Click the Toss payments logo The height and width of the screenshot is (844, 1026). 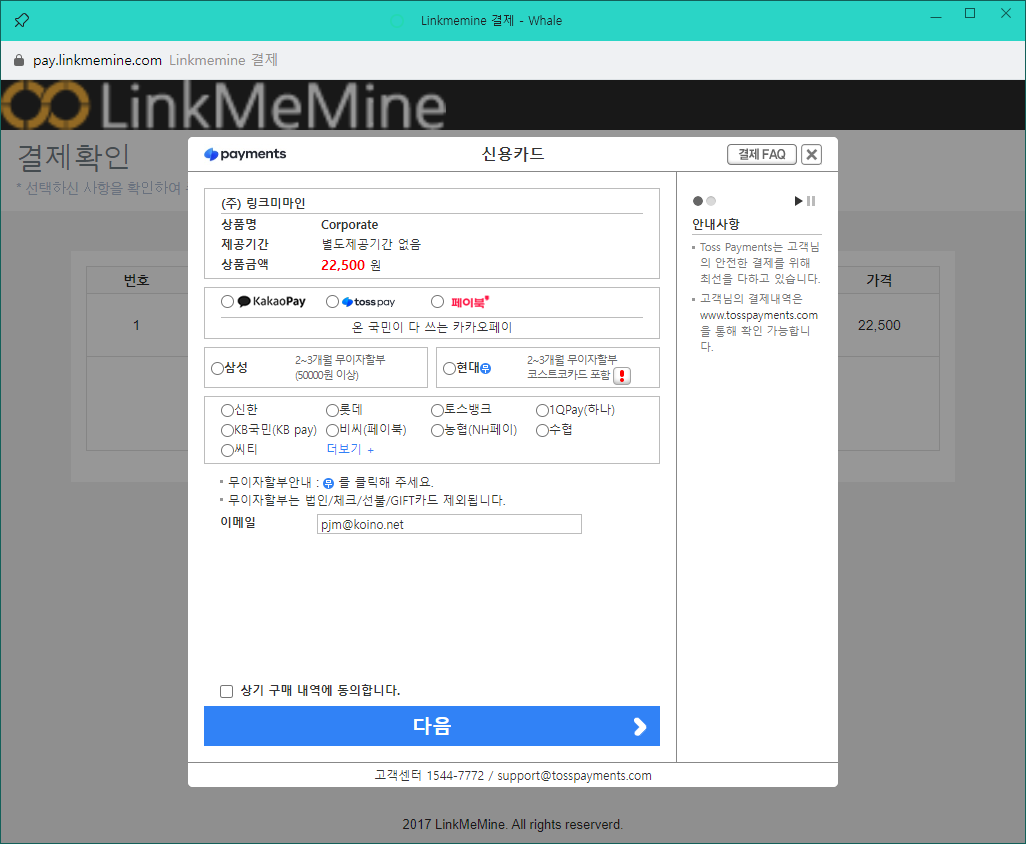tap(245, 154)
